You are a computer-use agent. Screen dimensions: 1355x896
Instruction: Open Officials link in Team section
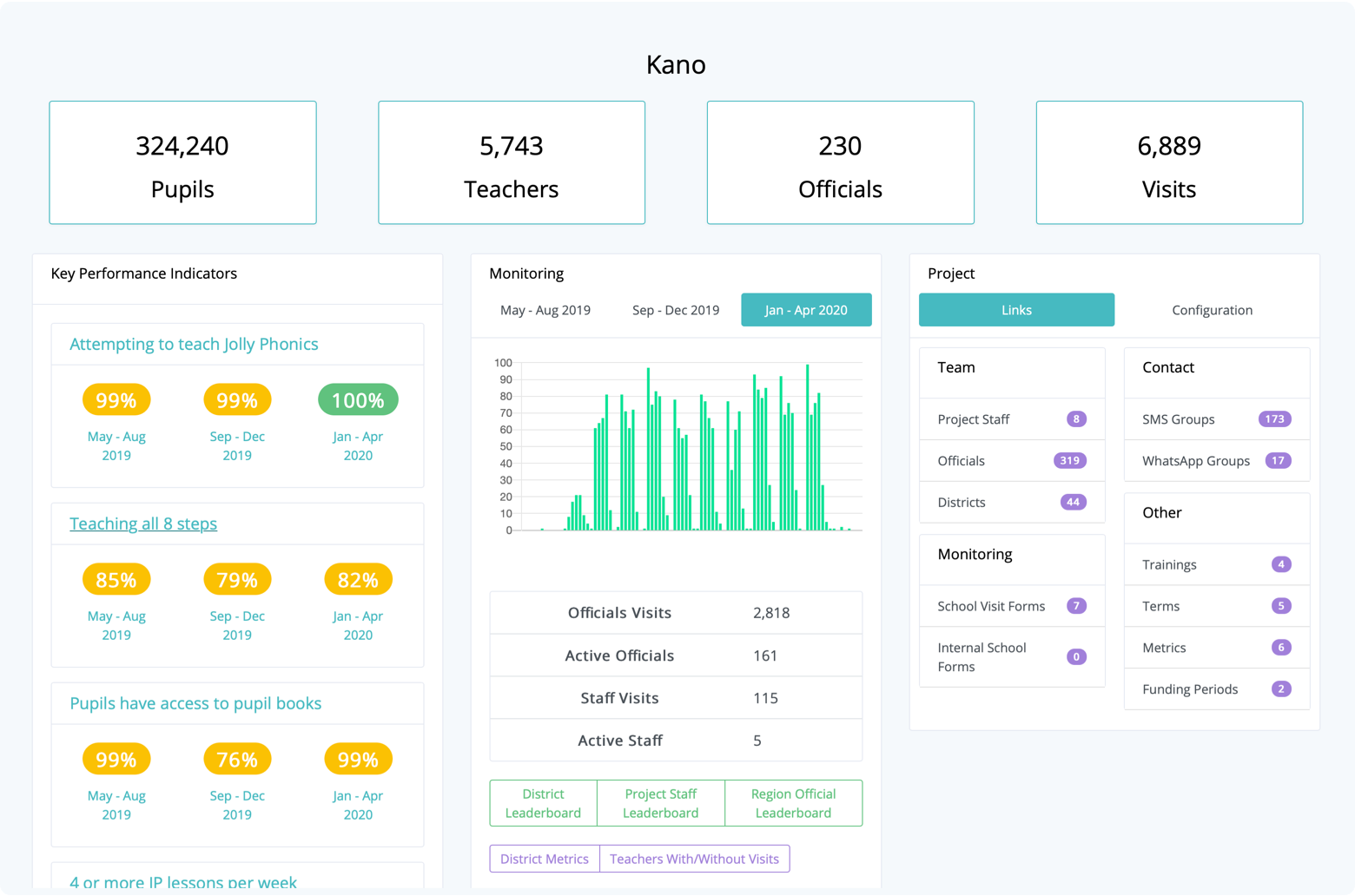(x=1012, y=461)
